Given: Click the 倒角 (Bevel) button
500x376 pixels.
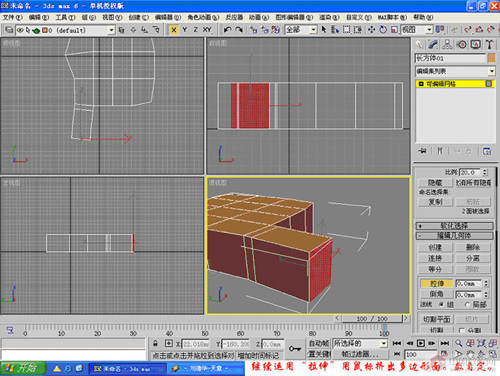Looking at the screenshot, I should coord(436,294).
